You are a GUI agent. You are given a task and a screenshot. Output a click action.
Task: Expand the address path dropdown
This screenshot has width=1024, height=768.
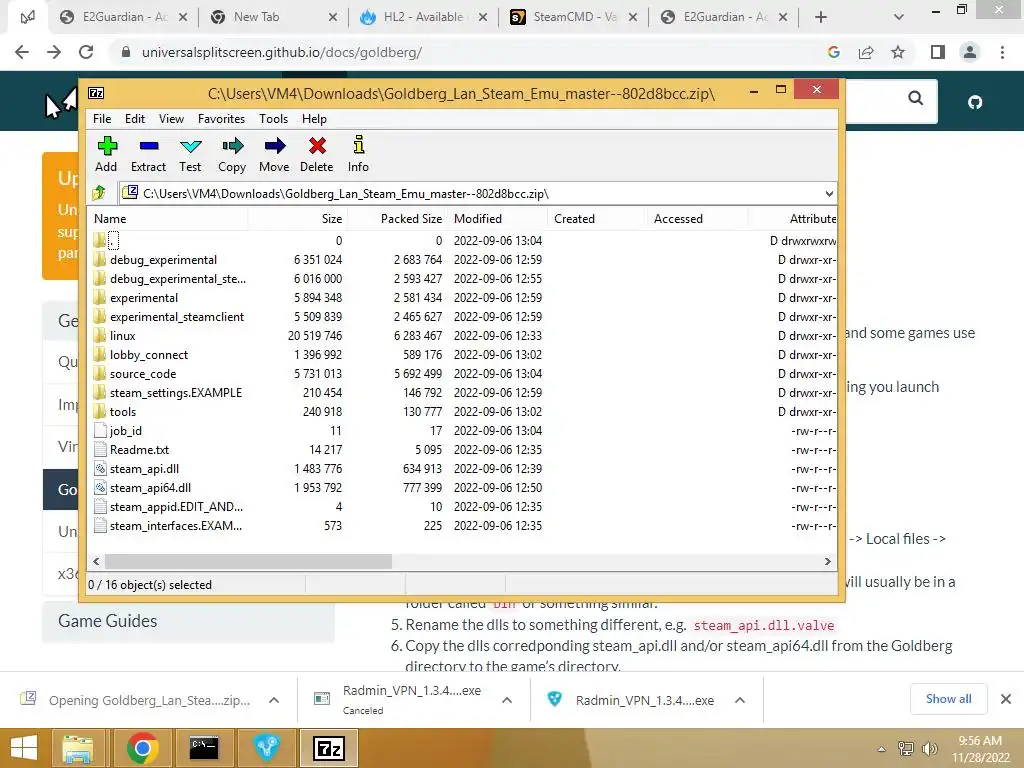pos(829,193)
